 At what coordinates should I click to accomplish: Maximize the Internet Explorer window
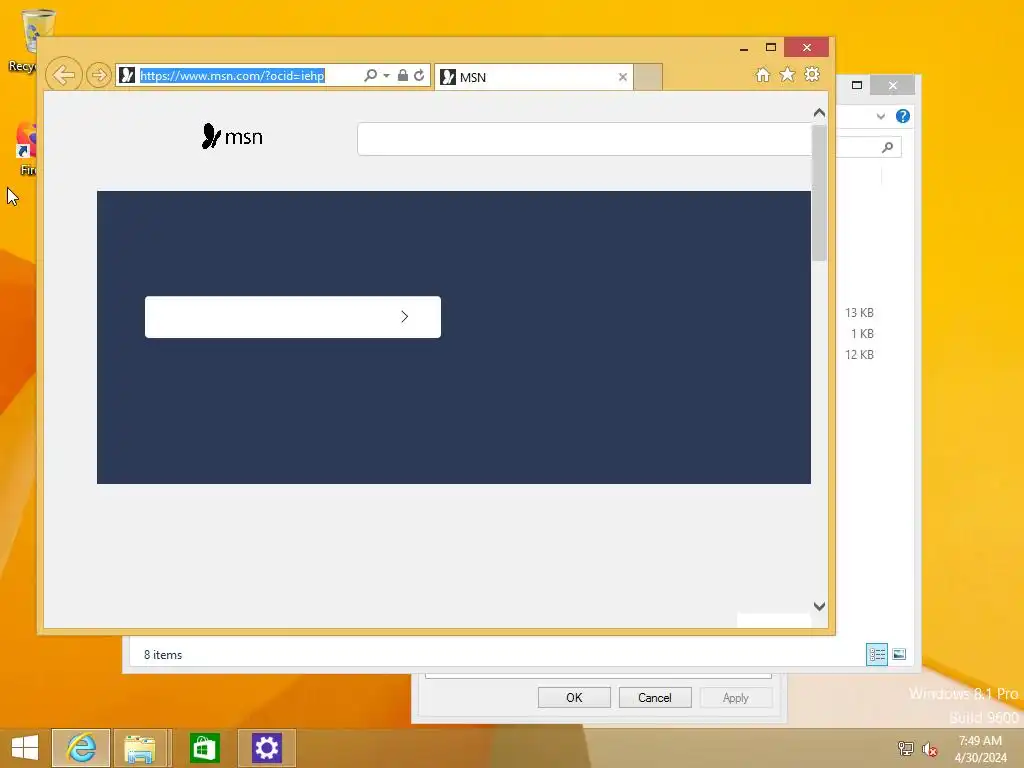[771, 48]
